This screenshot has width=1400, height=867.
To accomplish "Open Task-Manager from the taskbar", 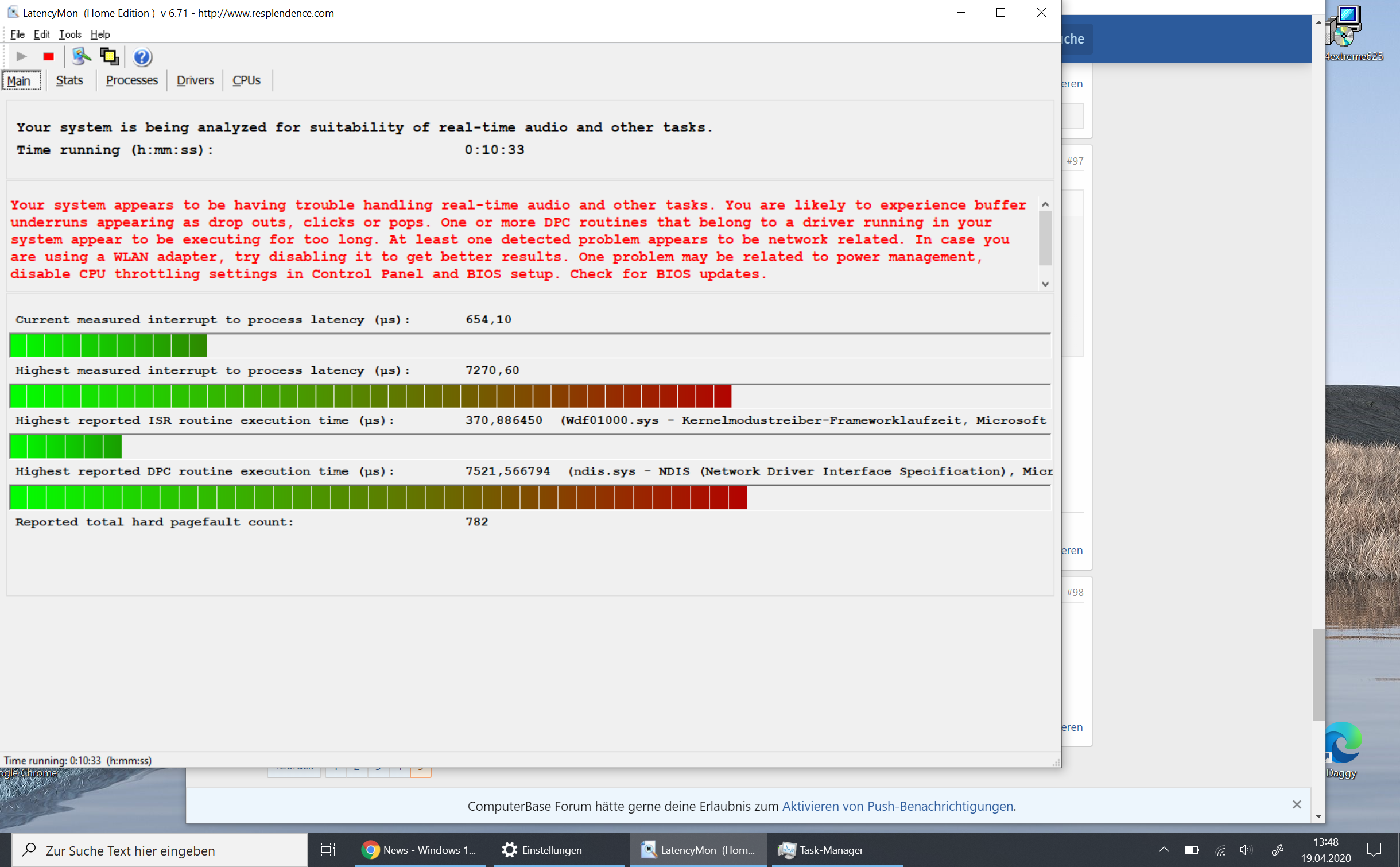I will [x=821, y=850].
